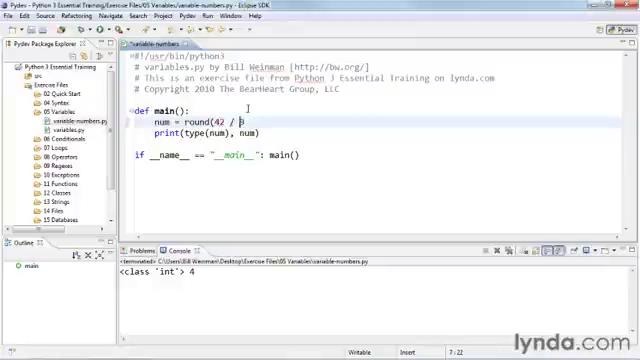The height and width of the screenshot is (360, 640).
Task: Click Remove All Terminated Launches icon
Action: pyautogui.click(x=509, y=251)
